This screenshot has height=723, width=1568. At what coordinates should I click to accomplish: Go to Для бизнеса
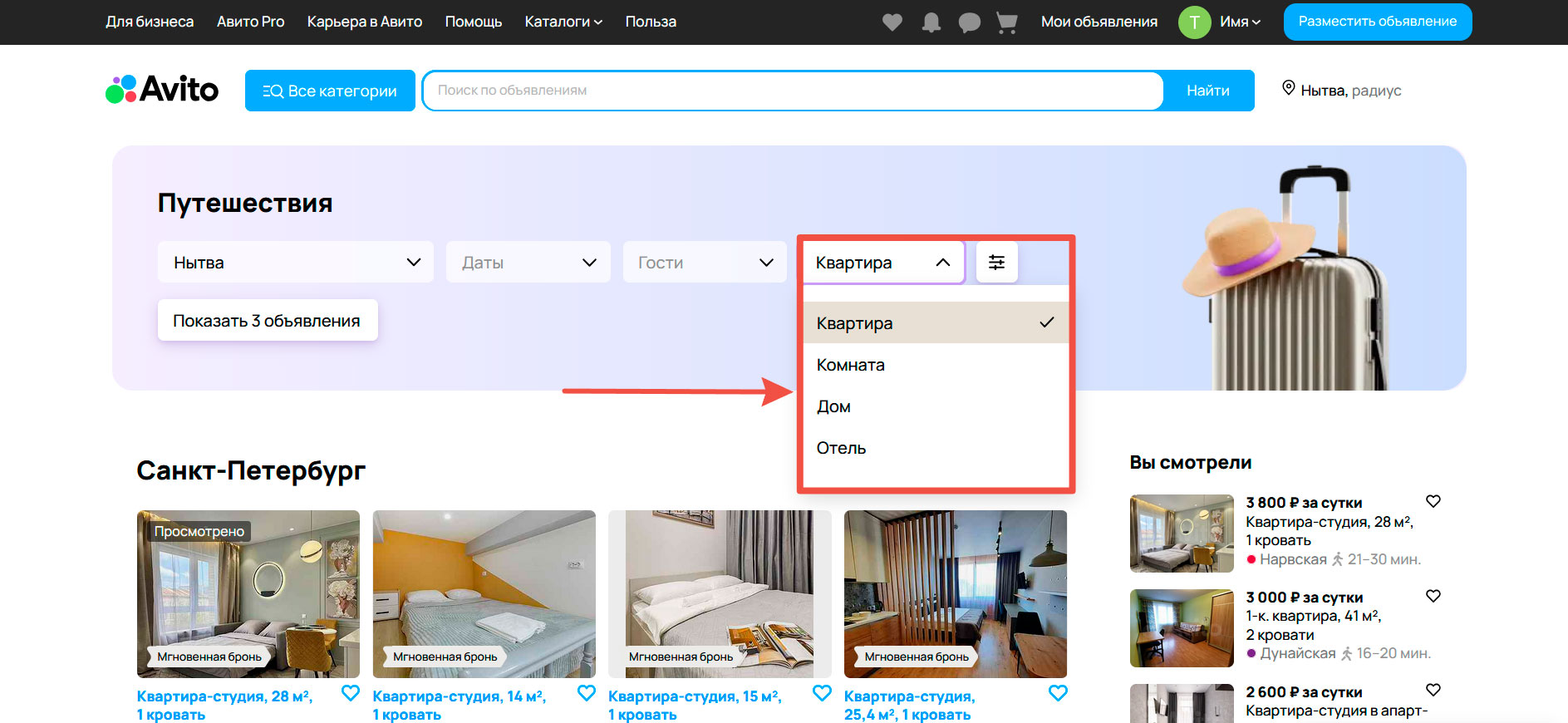pos(150,22)
